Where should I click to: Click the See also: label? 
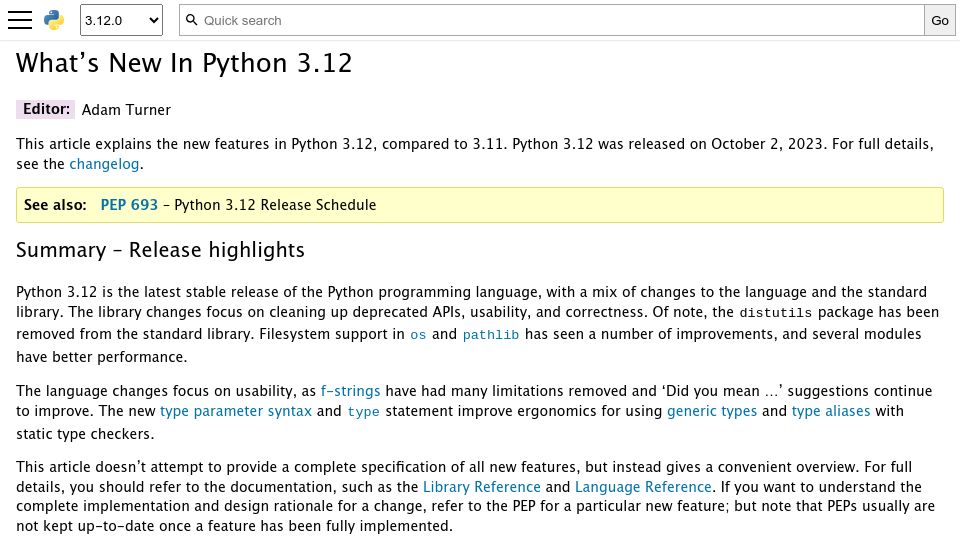coord(55,205)
